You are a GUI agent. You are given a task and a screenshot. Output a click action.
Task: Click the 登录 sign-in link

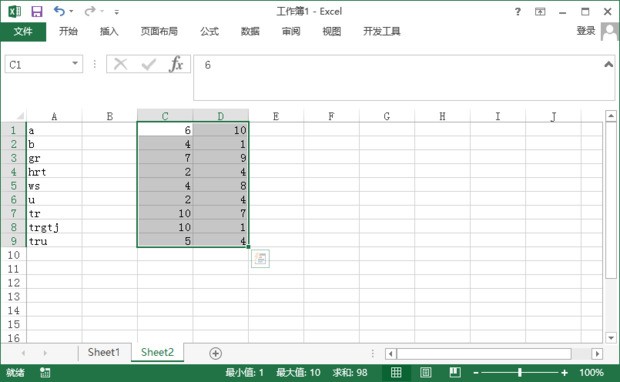tap(586, 31)
